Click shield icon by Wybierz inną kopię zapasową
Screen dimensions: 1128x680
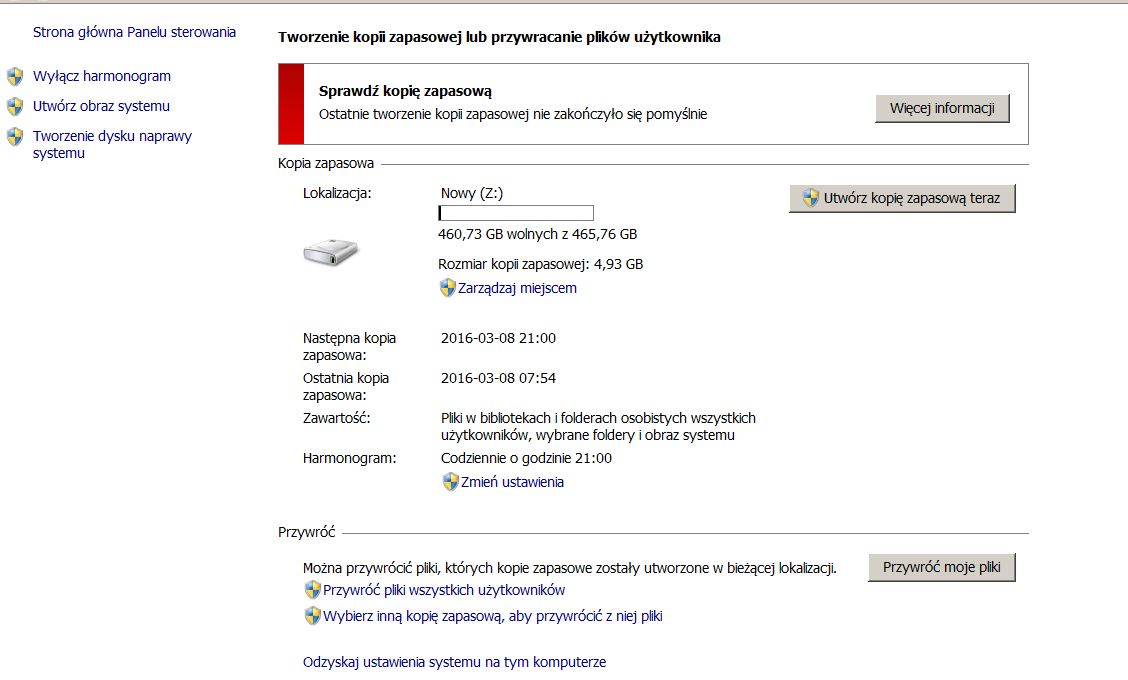click(312, 616)
